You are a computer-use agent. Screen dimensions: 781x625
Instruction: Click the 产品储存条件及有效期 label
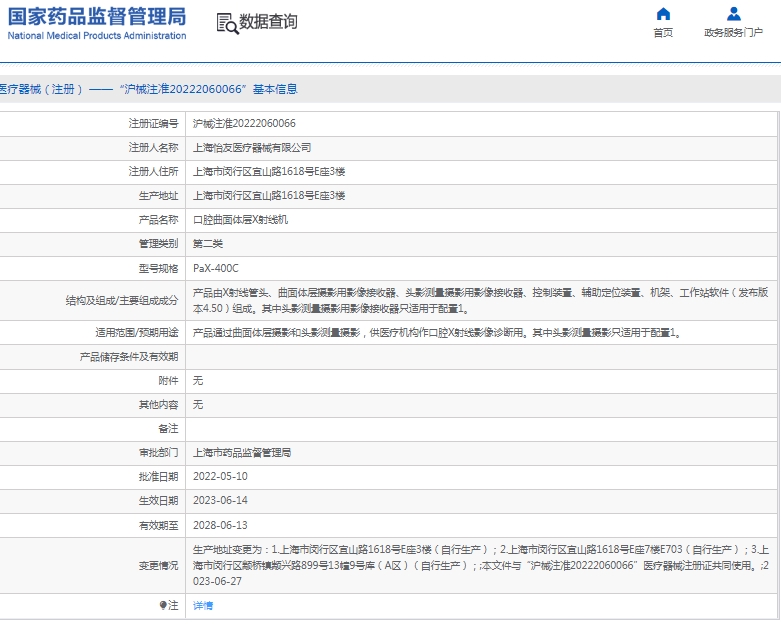129,357
